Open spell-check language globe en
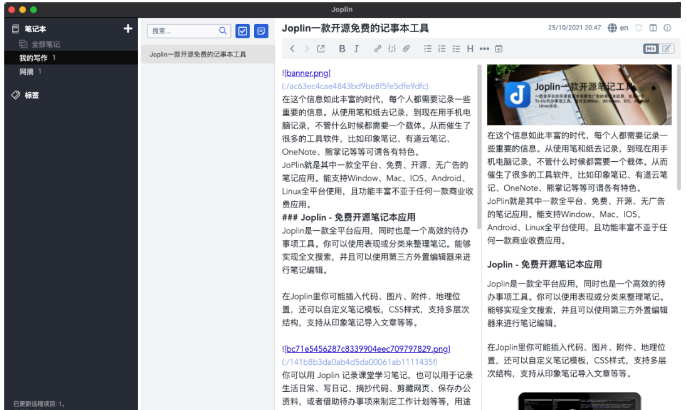The image size is (686, 410). pyautogui.click(x=618, y=28)
